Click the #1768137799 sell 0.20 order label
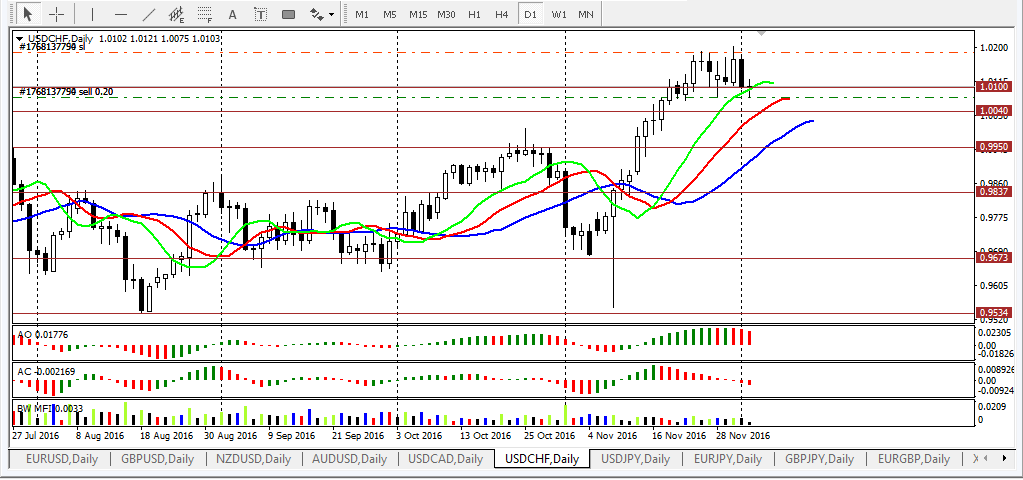The height and width of the screenshot is (480, 1023). [x=67, y=92]
